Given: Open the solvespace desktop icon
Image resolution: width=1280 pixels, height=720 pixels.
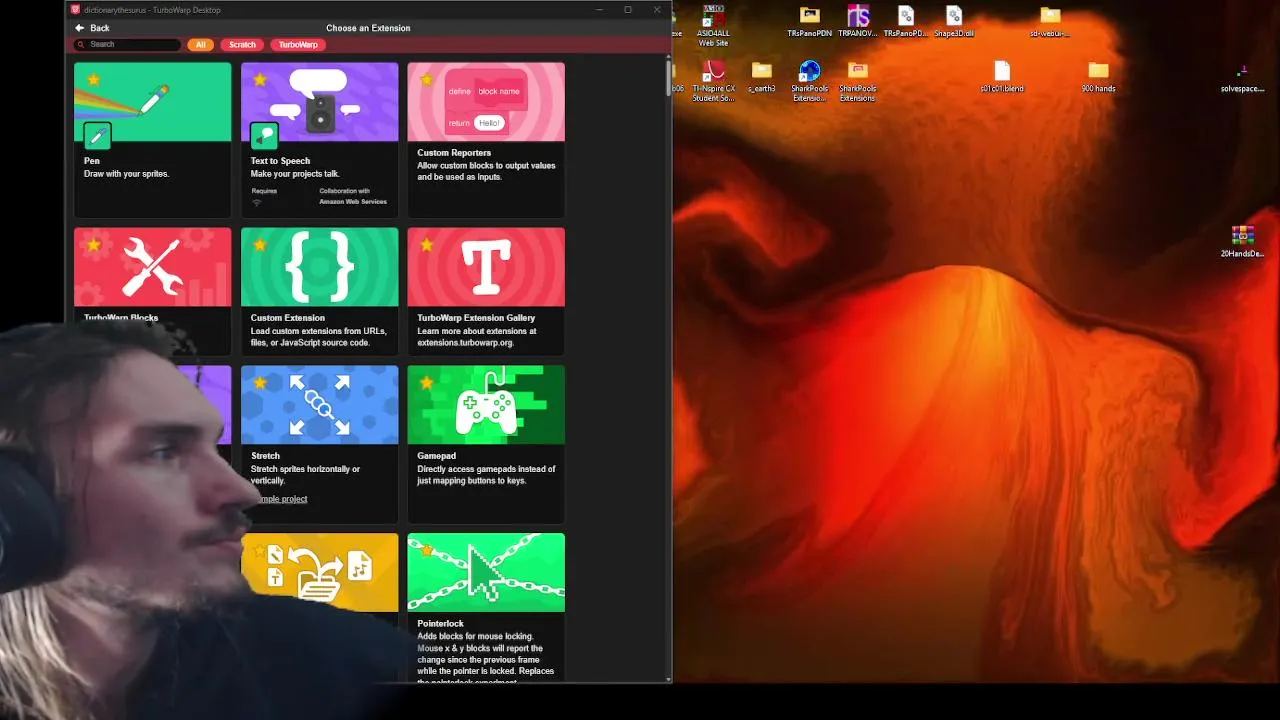Looking at the screenshot, I should [1242, 78].
